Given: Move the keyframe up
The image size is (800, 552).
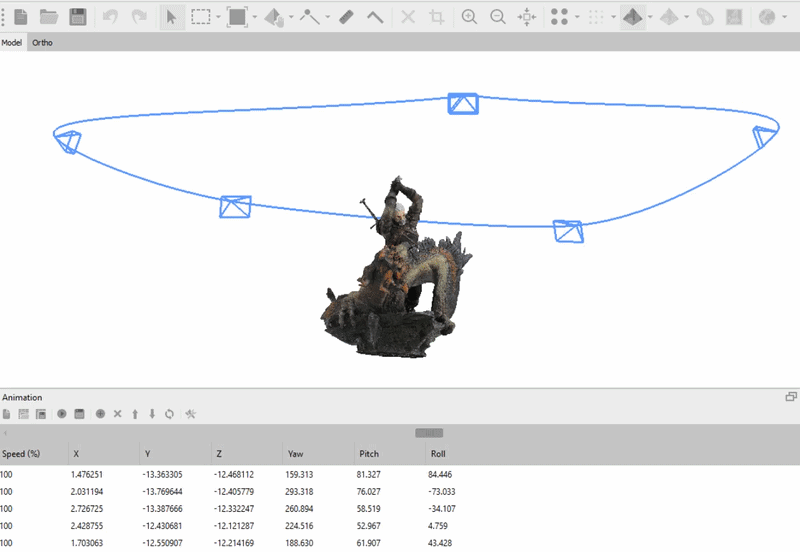Looking at the screenshot, I should click(135, 414).
